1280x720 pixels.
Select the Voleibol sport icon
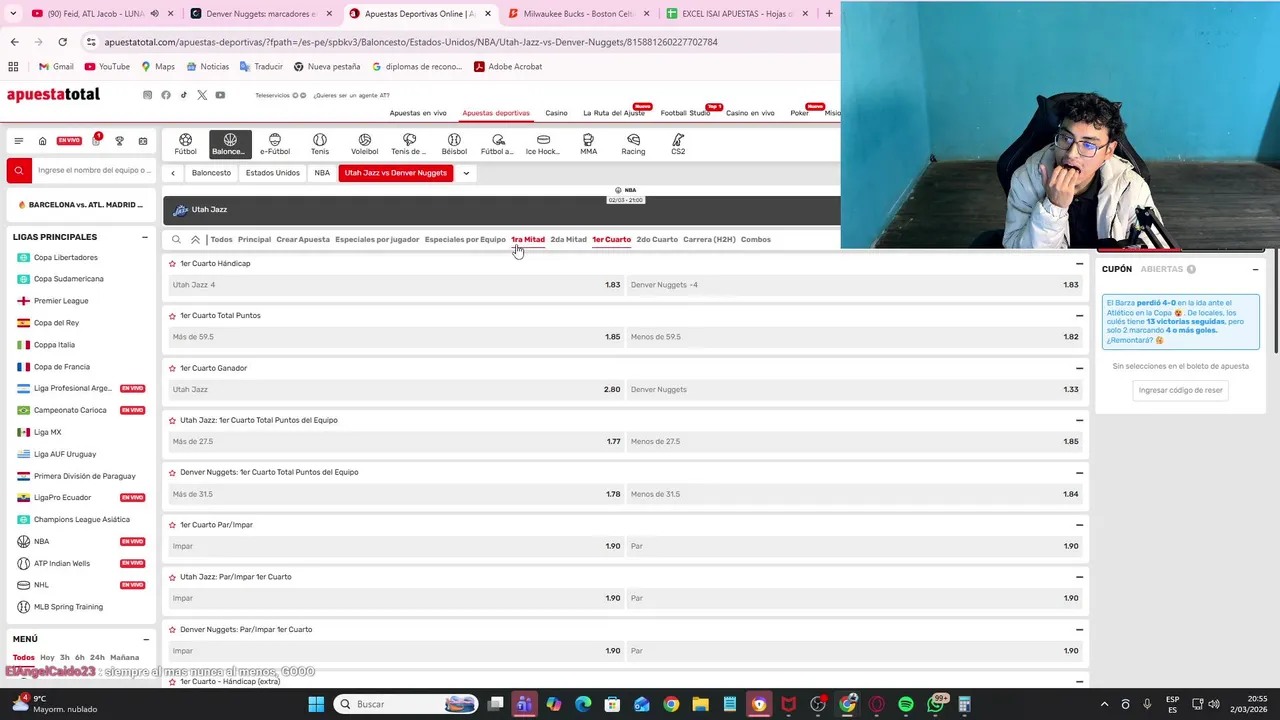click(x=364, y=144)
